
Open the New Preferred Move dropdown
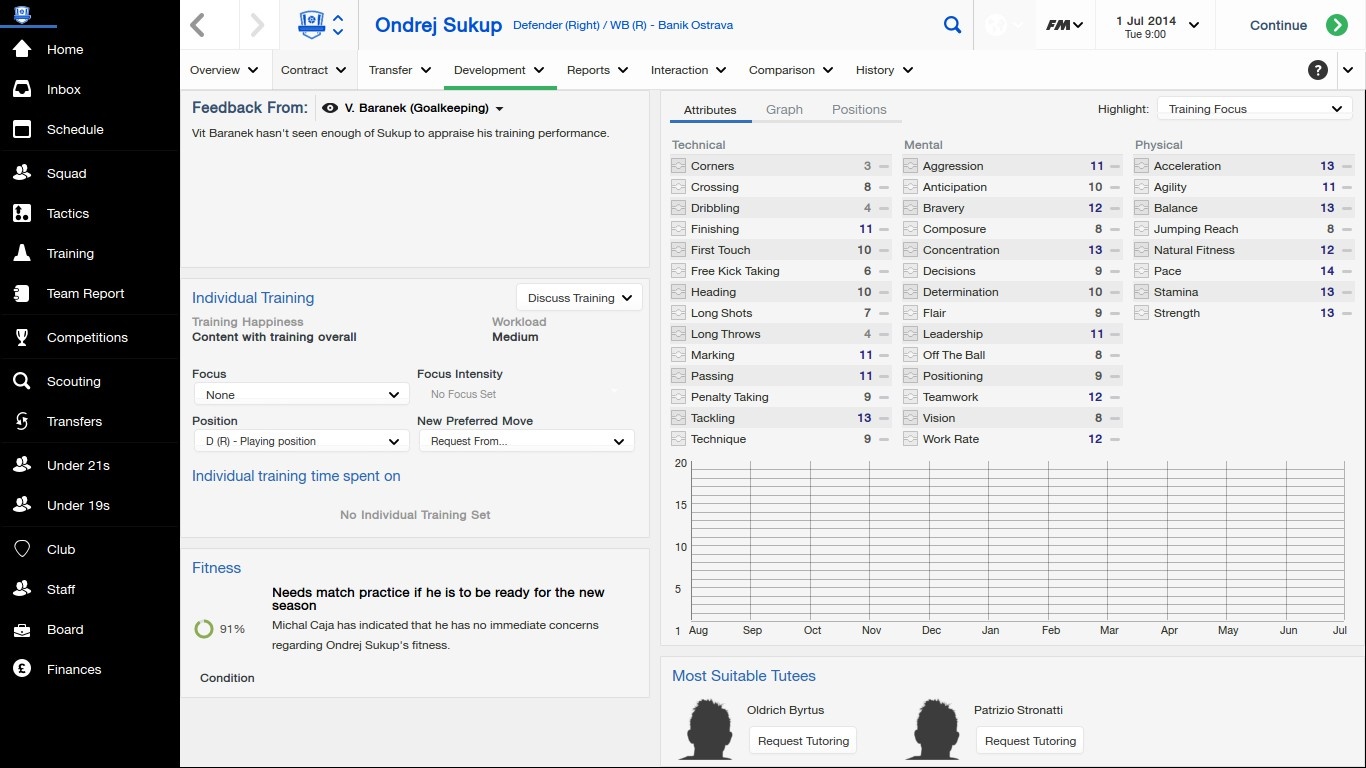(x=526, y=441)
